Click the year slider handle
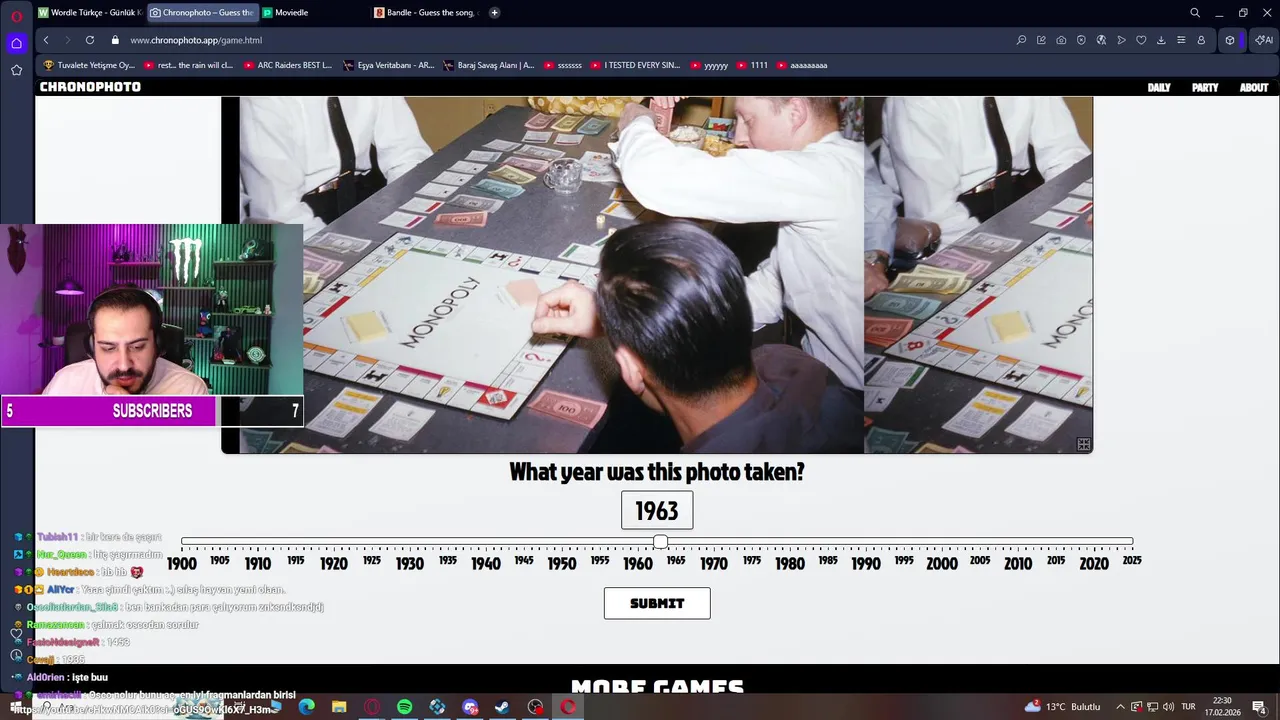 click(660, 541)
